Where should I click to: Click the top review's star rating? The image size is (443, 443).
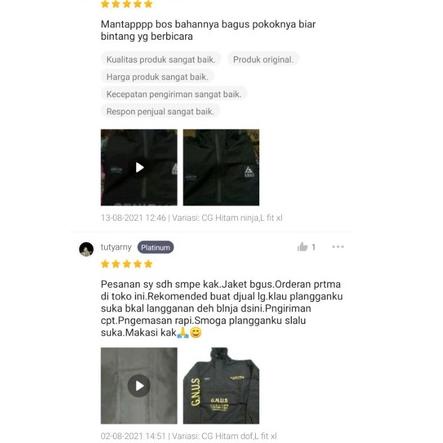[127, 4]
